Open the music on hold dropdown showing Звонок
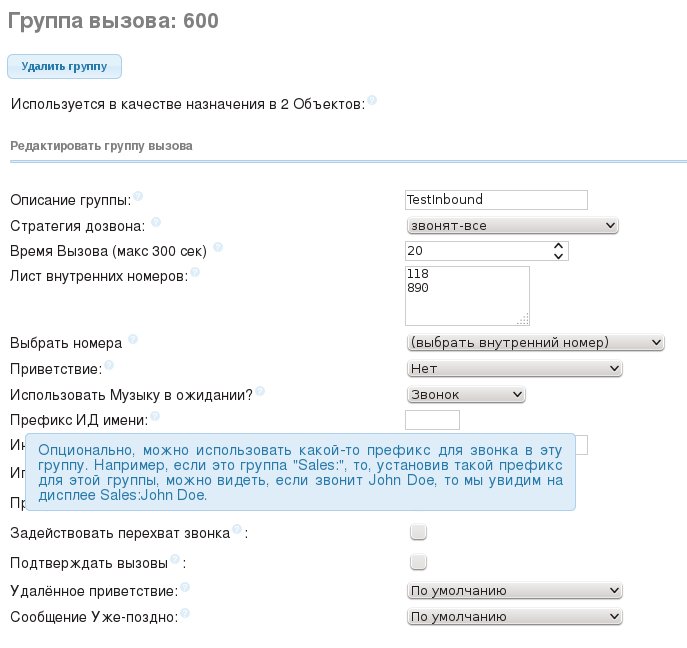Viewport: 687px width, 648px height. 466,395
